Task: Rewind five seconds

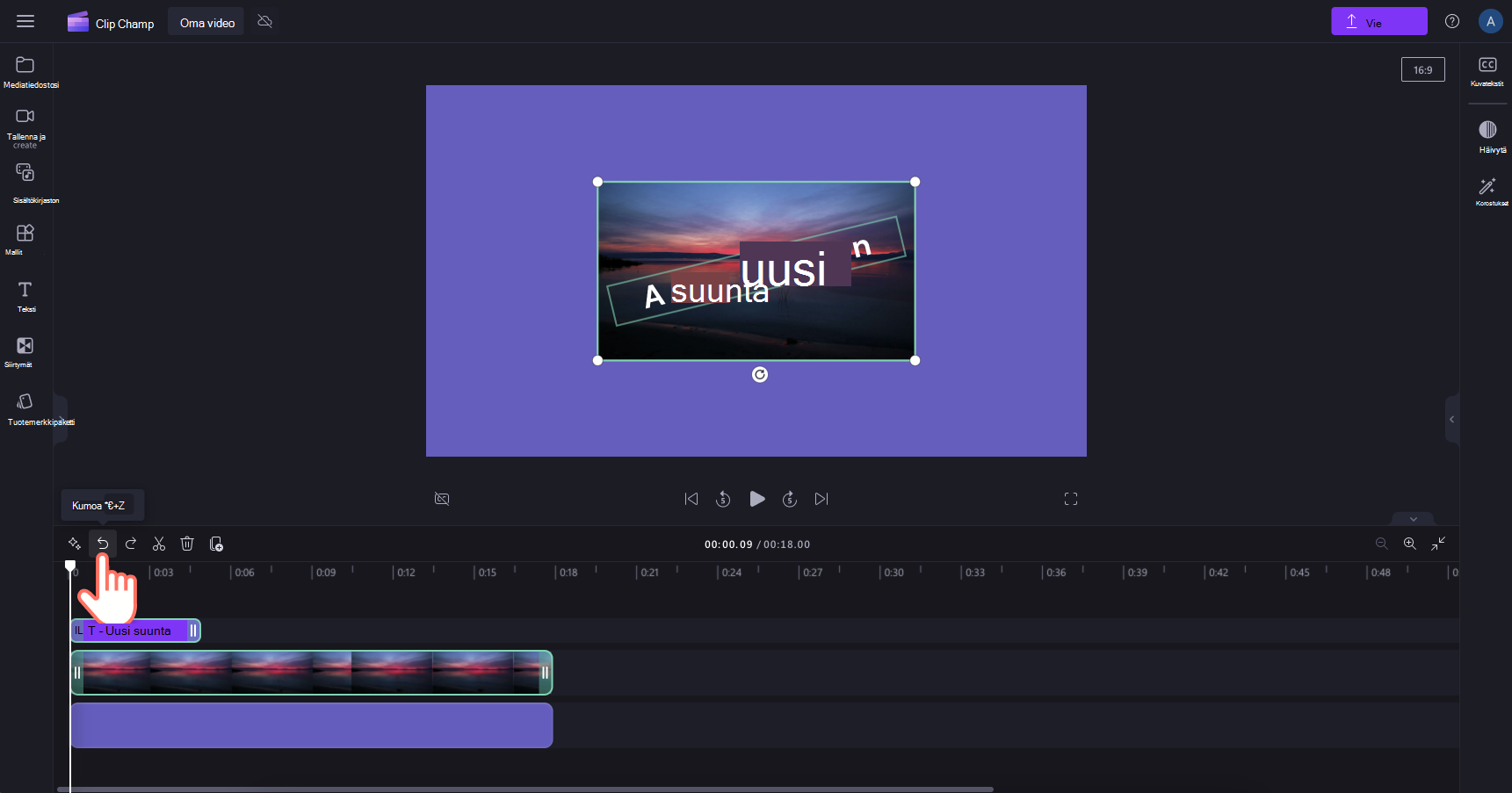Action: coord(723,499)
